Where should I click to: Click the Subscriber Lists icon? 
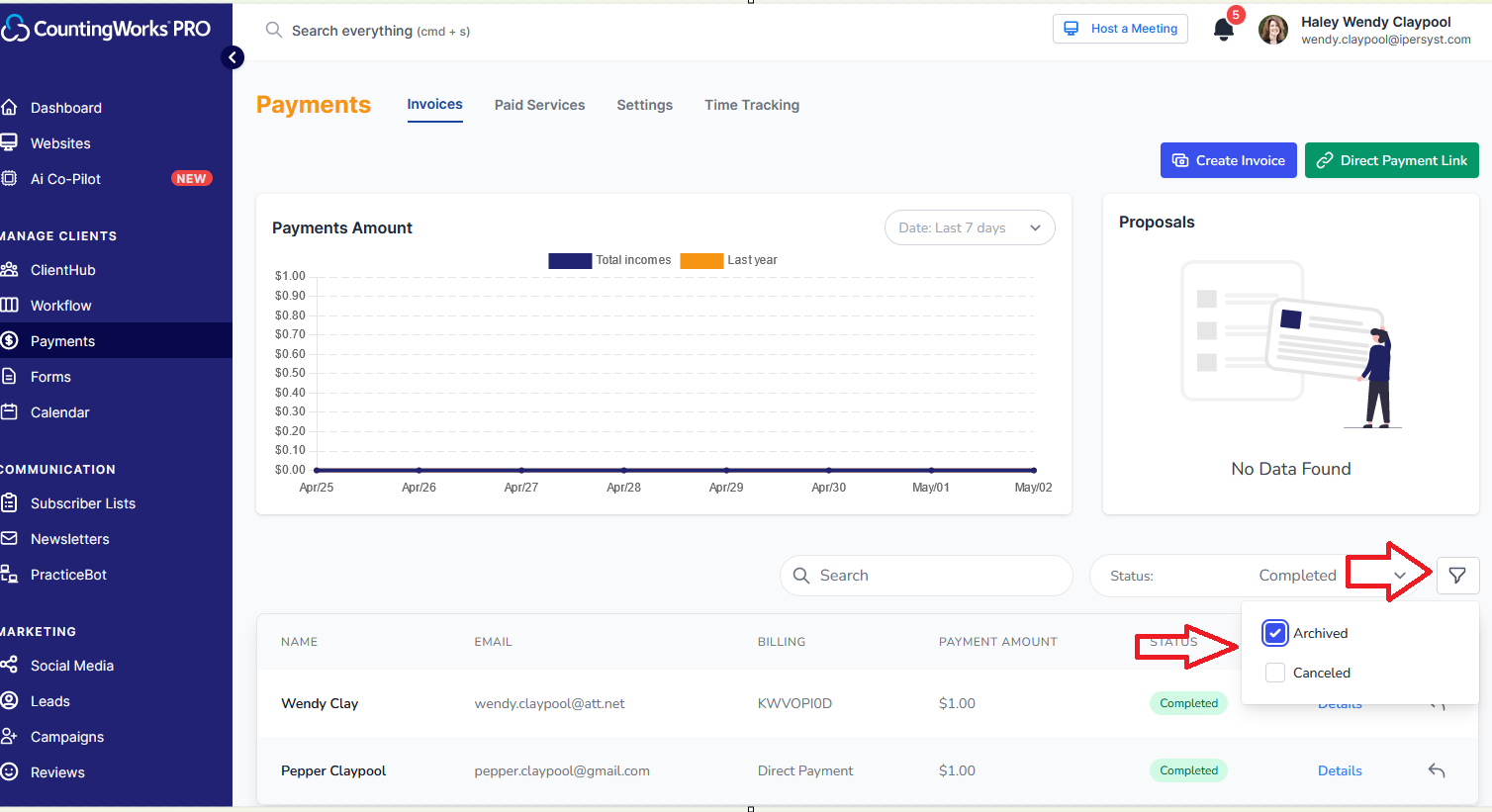click(9, 502)
